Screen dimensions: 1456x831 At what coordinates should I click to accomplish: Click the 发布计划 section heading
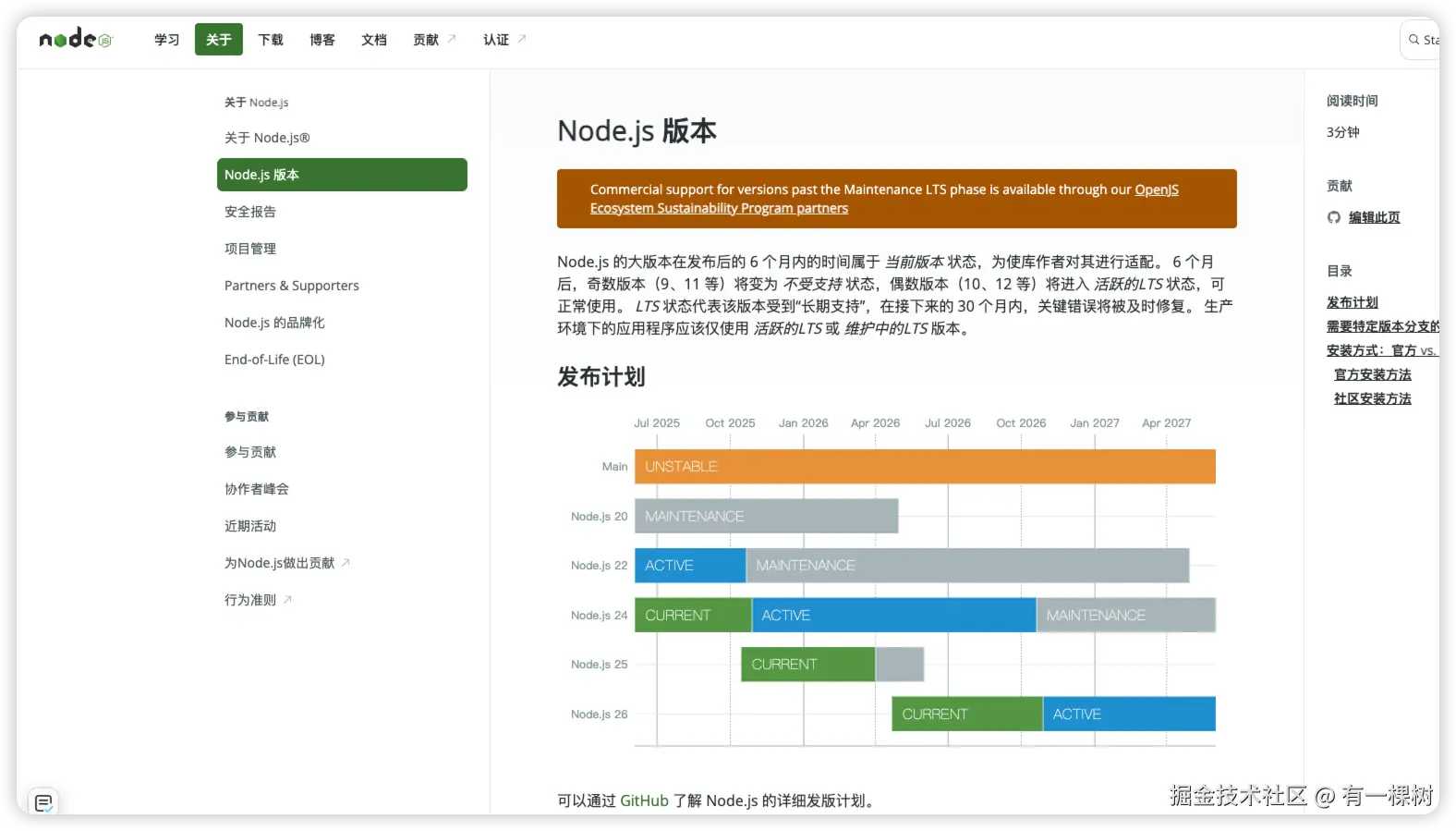tap(601, 376)
